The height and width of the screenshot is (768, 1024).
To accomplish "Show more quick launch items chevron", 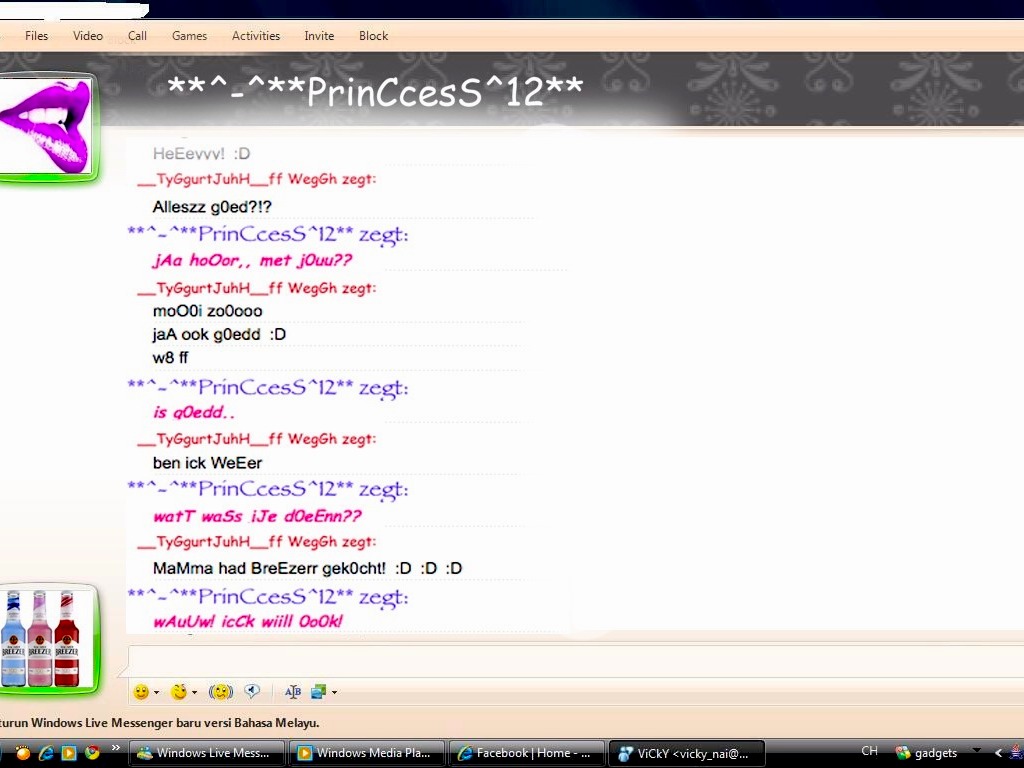I will point(115,748).
